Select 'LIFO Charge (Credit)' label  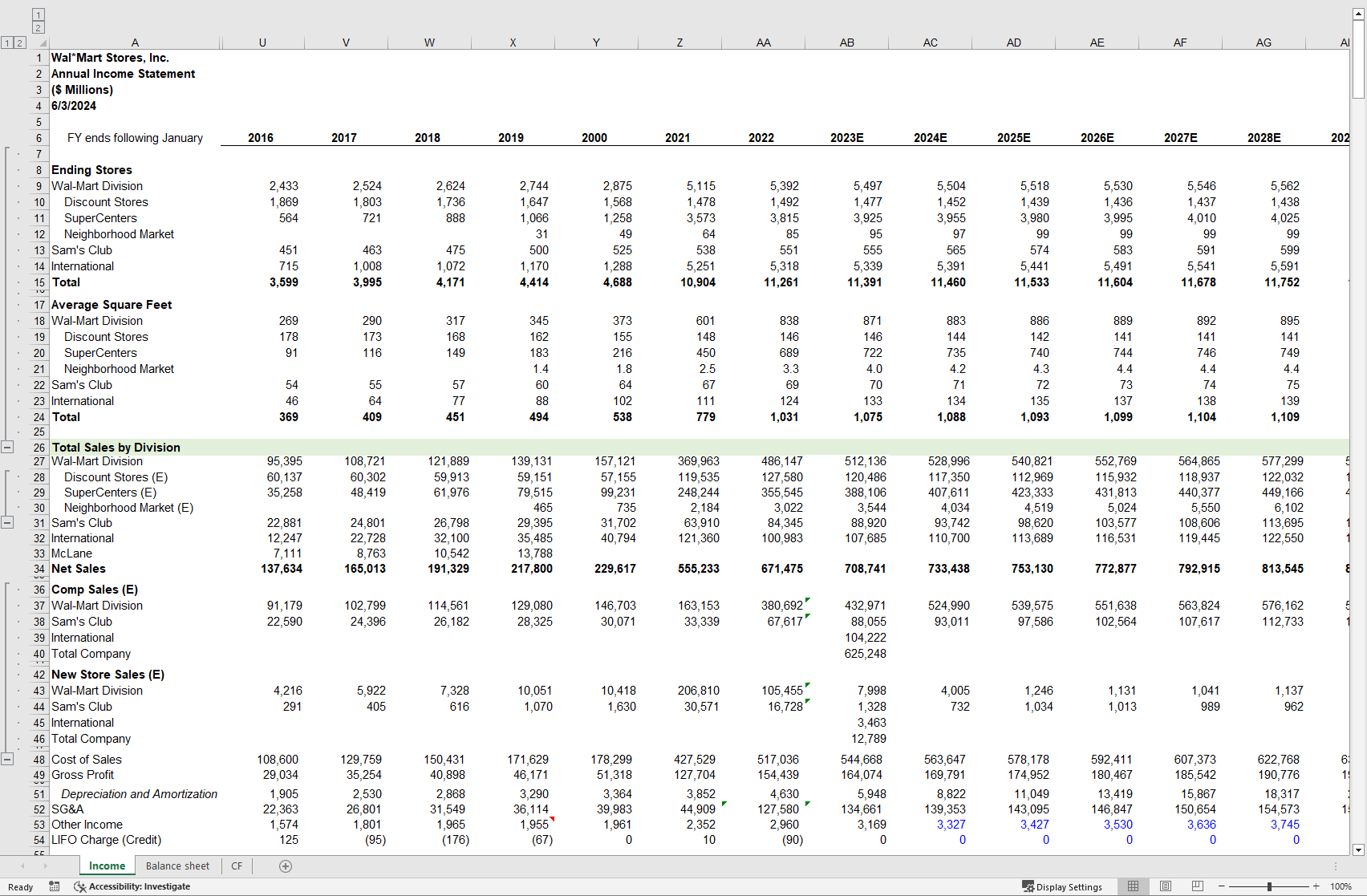(106, 840)
